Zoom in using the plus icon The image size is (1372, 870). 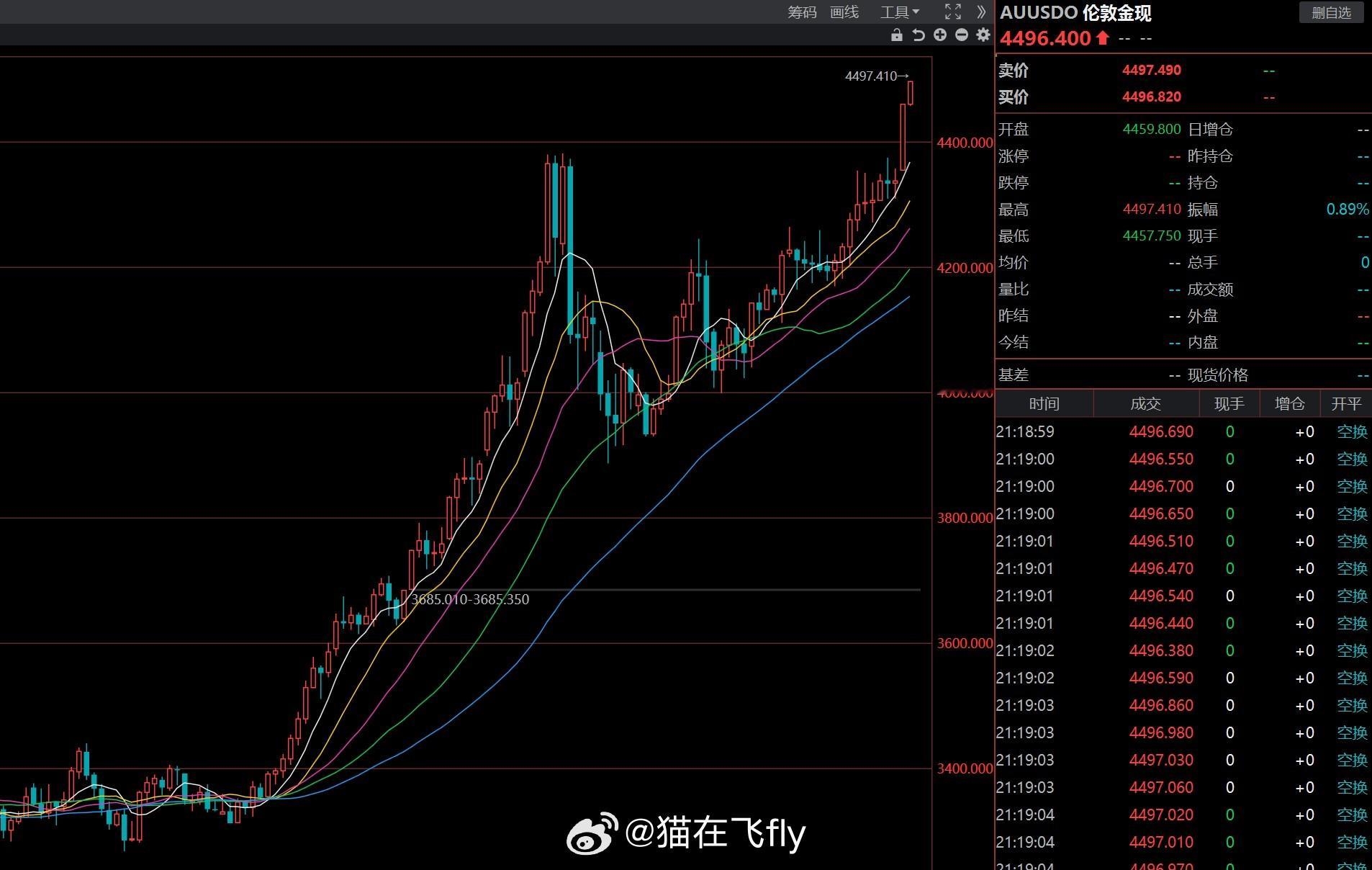coord(941,35)
